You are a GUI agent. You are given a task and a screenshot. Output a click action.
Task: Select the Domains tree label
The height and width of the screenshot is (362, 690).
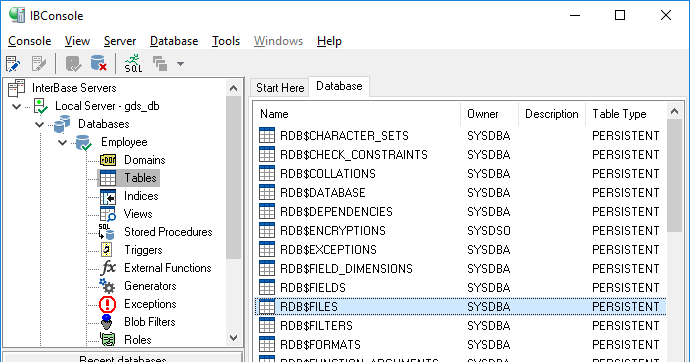(x=145, y=160)
